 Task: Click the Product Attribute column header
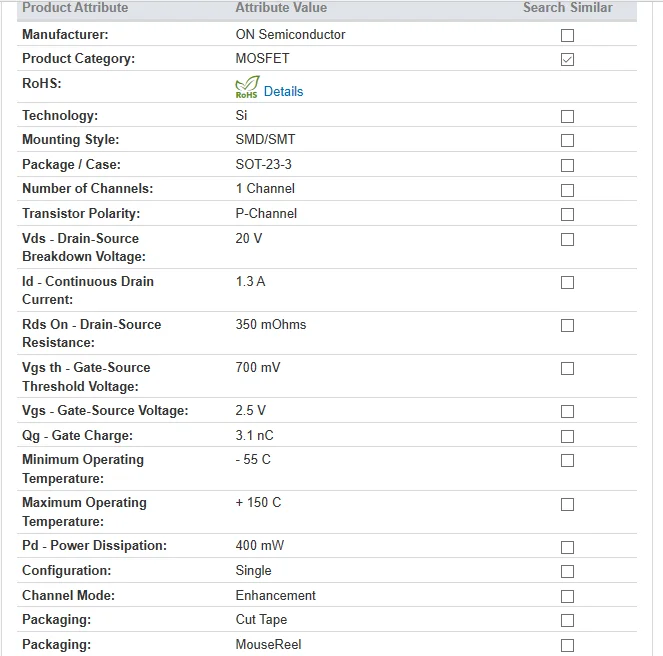75,8
